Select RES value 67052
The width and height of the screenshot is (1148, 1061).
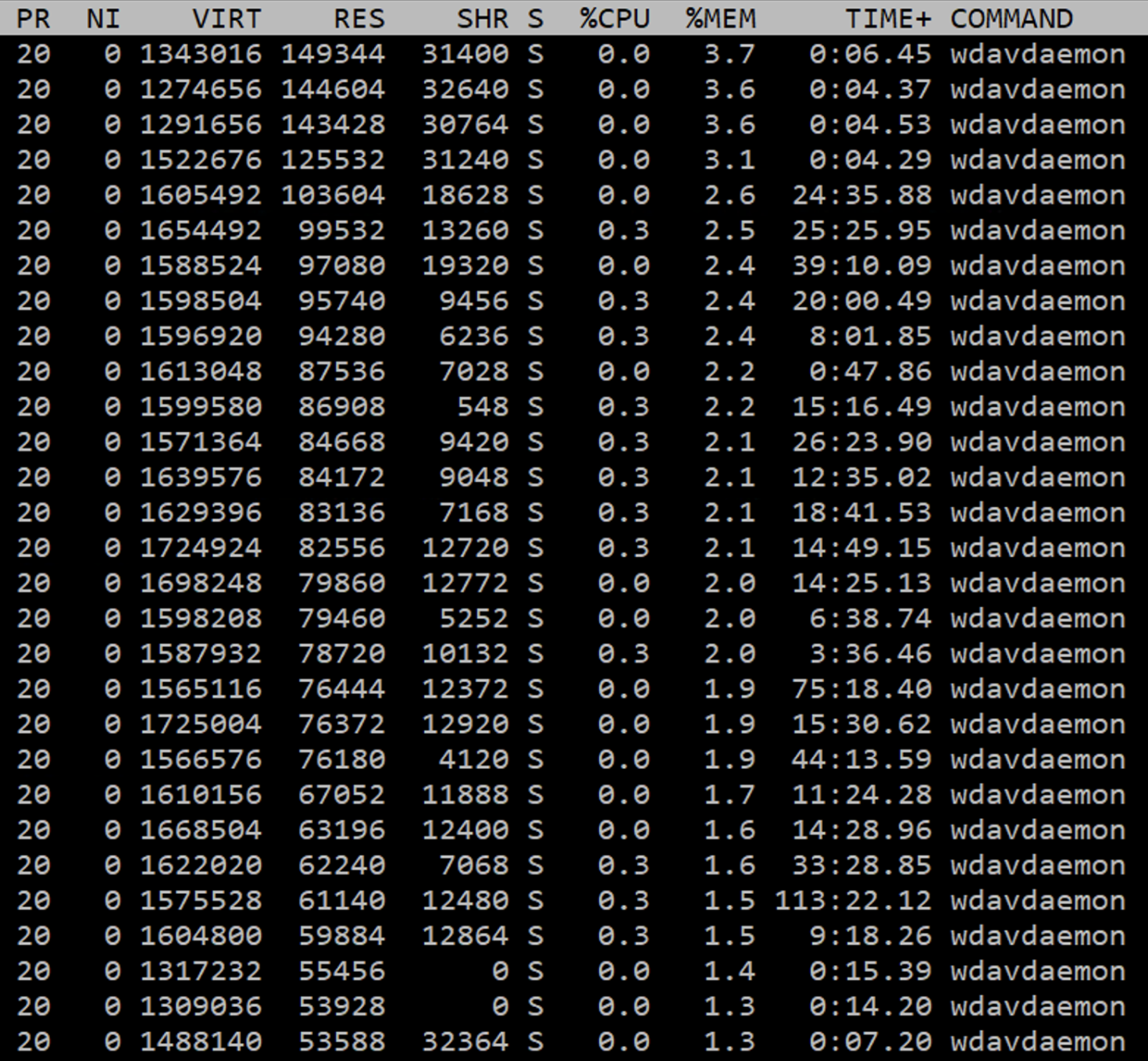click(x=341, y=795)
